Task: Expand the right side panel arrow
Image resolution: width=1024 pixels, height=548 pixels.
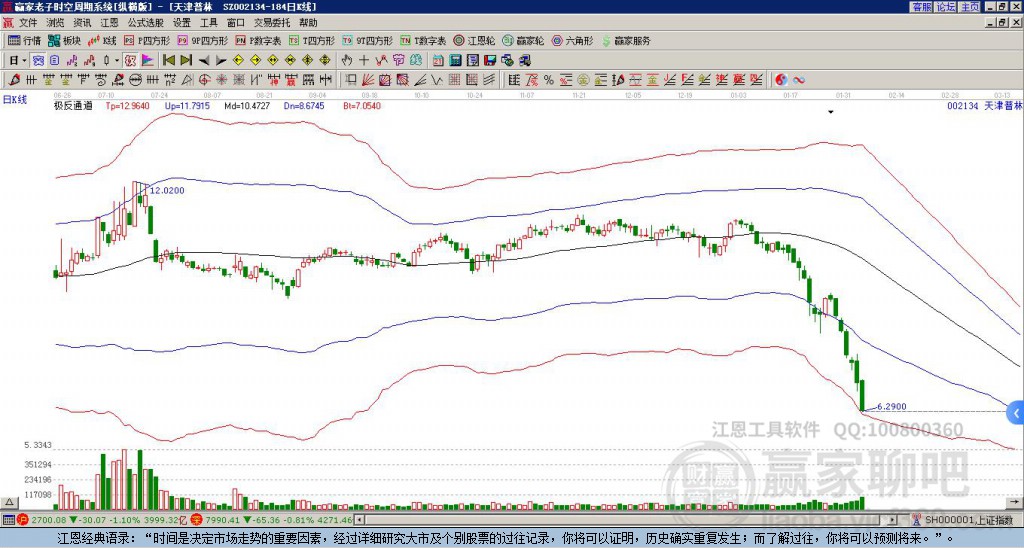Action: (1016, 412)
